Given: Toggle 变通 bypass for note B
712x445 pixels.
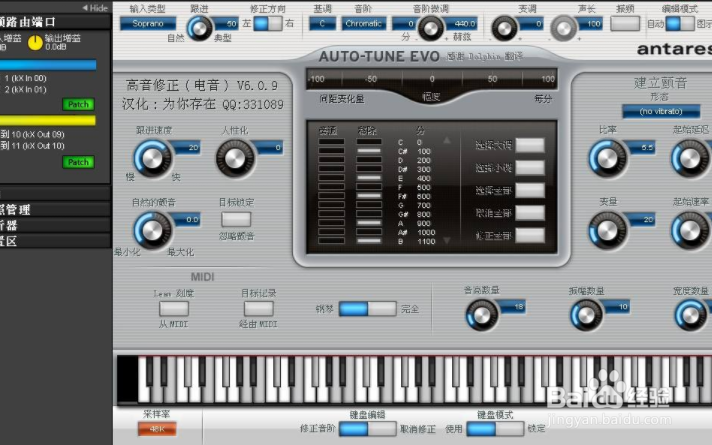Looking at the screenshot, I should tap(331, 241).
